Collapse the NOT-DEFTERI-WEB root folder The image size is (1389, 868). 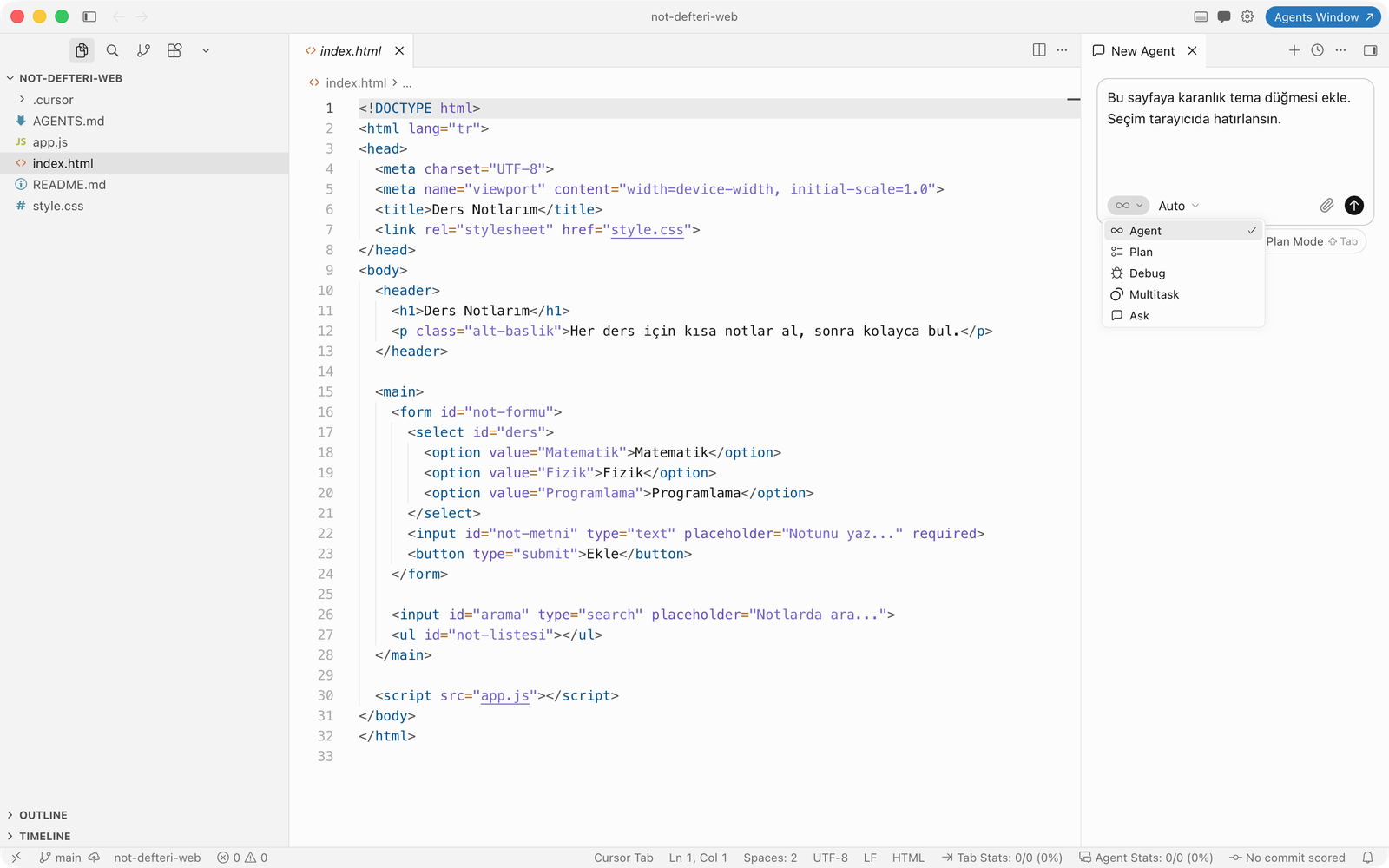tap(144, 78)
